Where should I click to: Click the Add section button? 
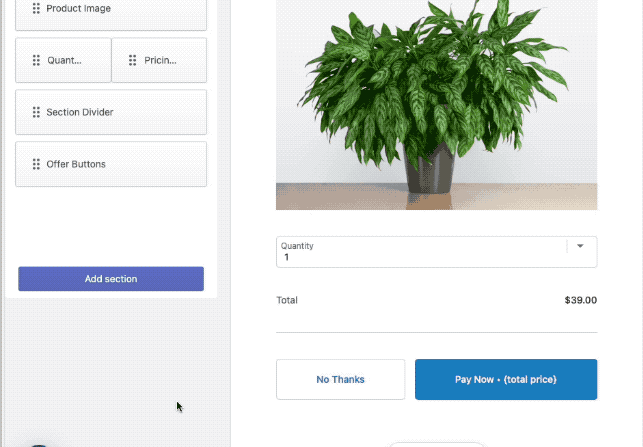(x=111, y=279)
